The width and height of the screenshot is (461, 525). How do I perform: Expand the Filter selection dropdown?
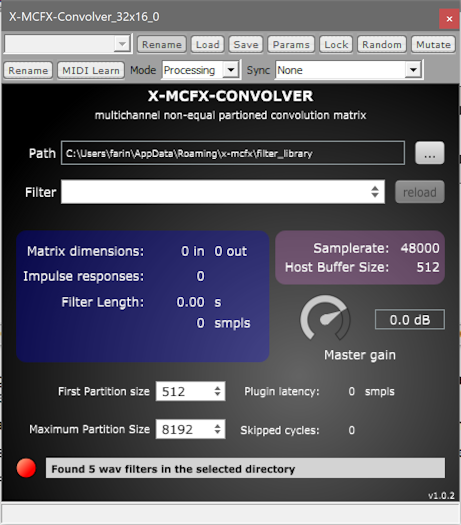click(x=223, y=192)
